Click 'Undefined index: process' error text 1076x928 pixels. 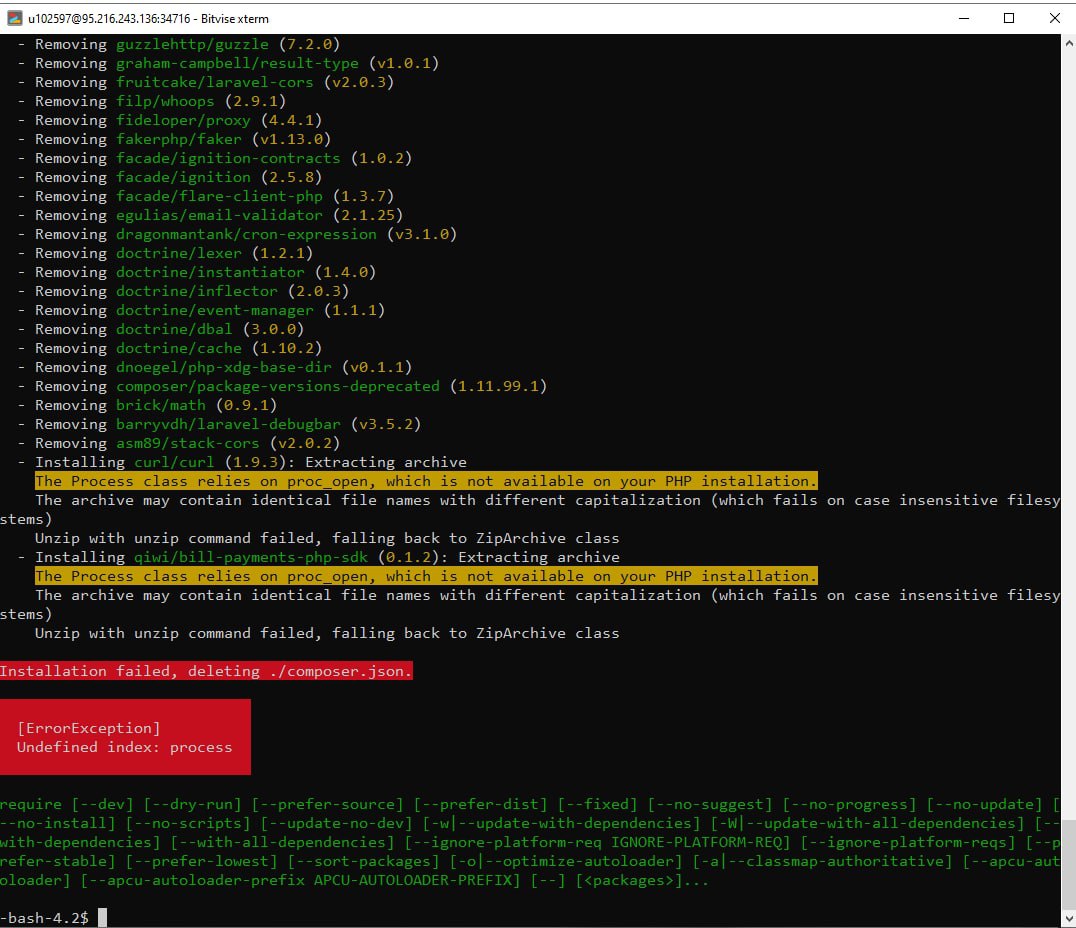tap(125, 747)
